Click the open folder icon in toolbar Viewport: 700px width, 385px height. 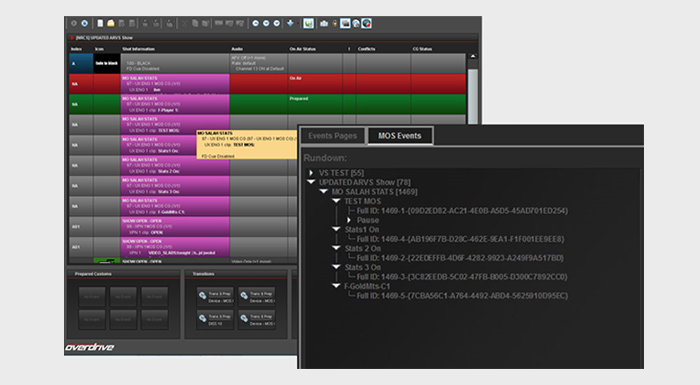pyautogui.click(x=111, y=23)
